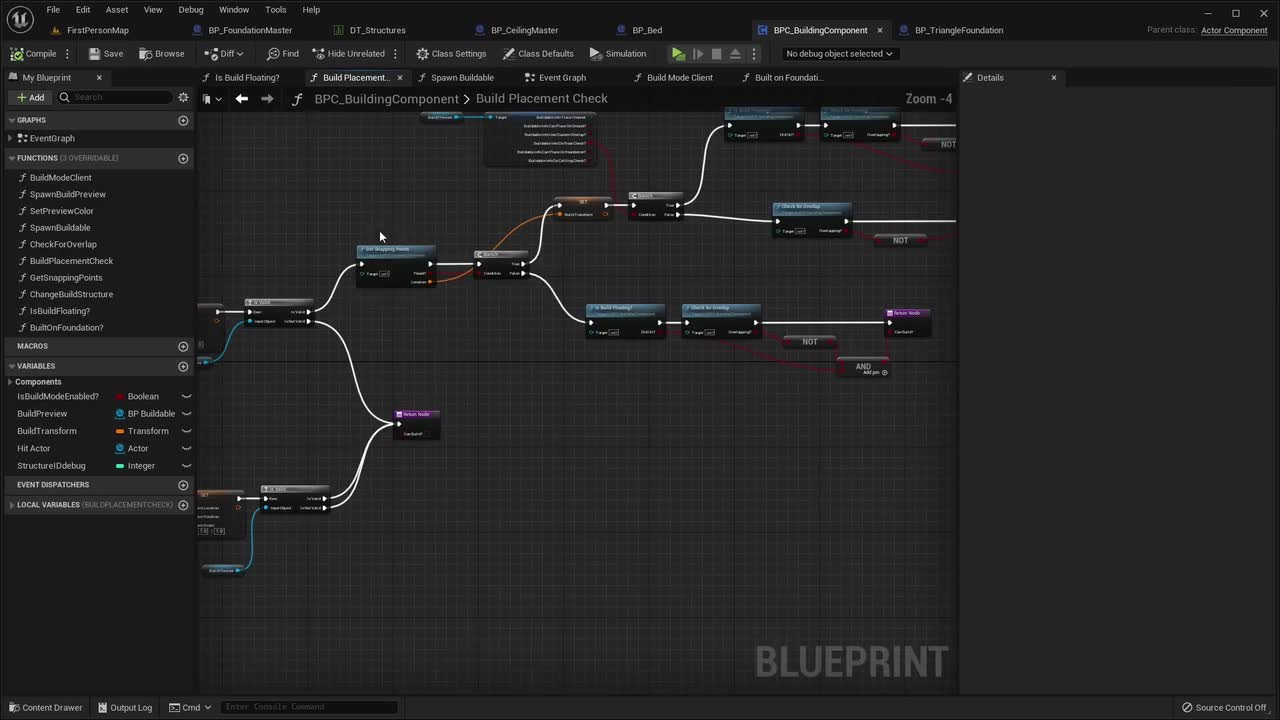Open the Diff dropdown

(x=224, y=54)
